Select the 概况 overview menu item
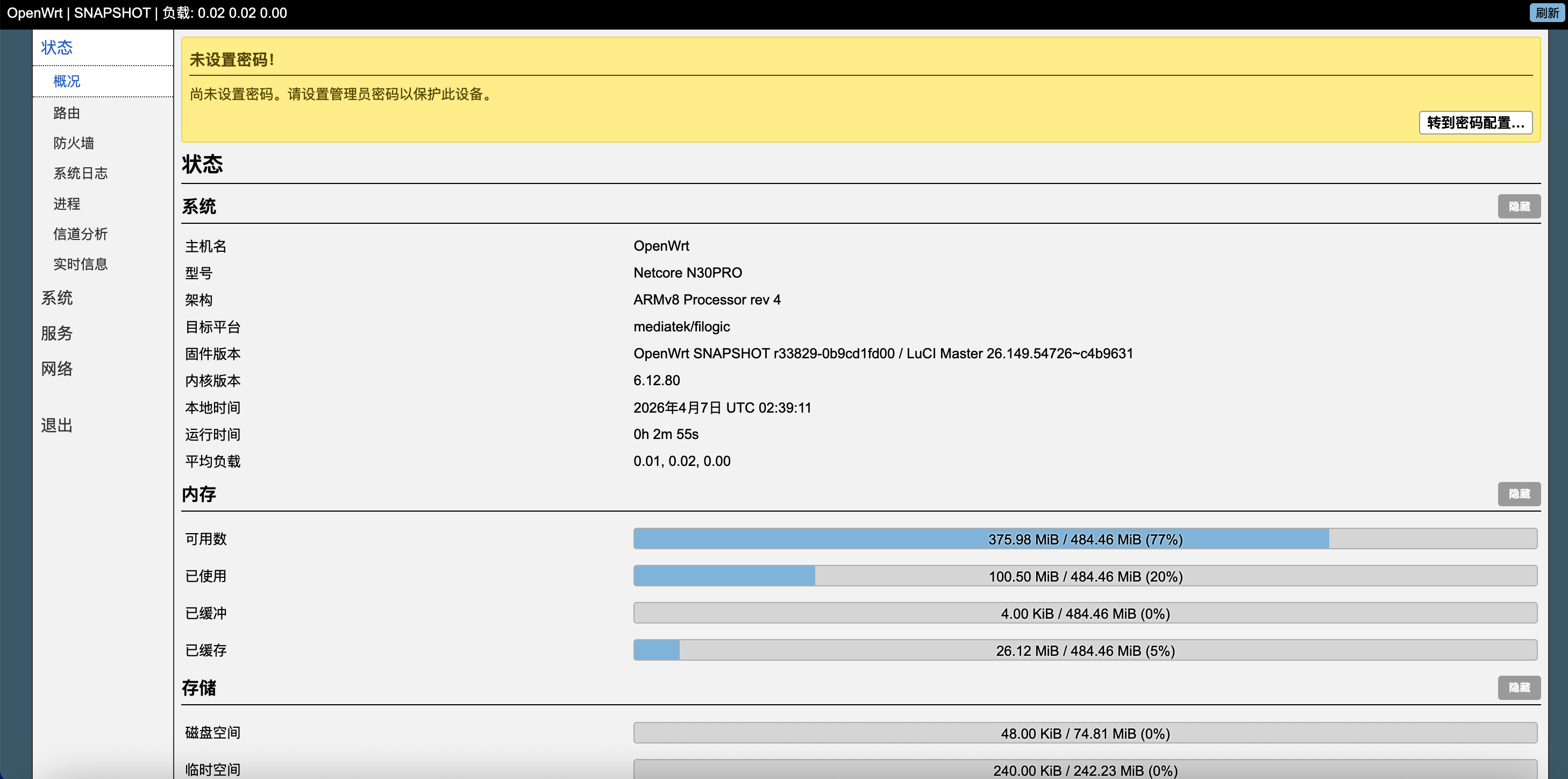 [67, 81]
